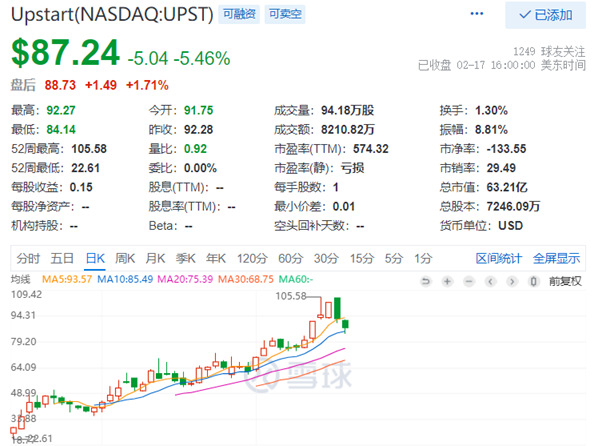The image size is (610, 446).
Task: Click the MA5:93.57 indicator label
Action: coord(67,279)
